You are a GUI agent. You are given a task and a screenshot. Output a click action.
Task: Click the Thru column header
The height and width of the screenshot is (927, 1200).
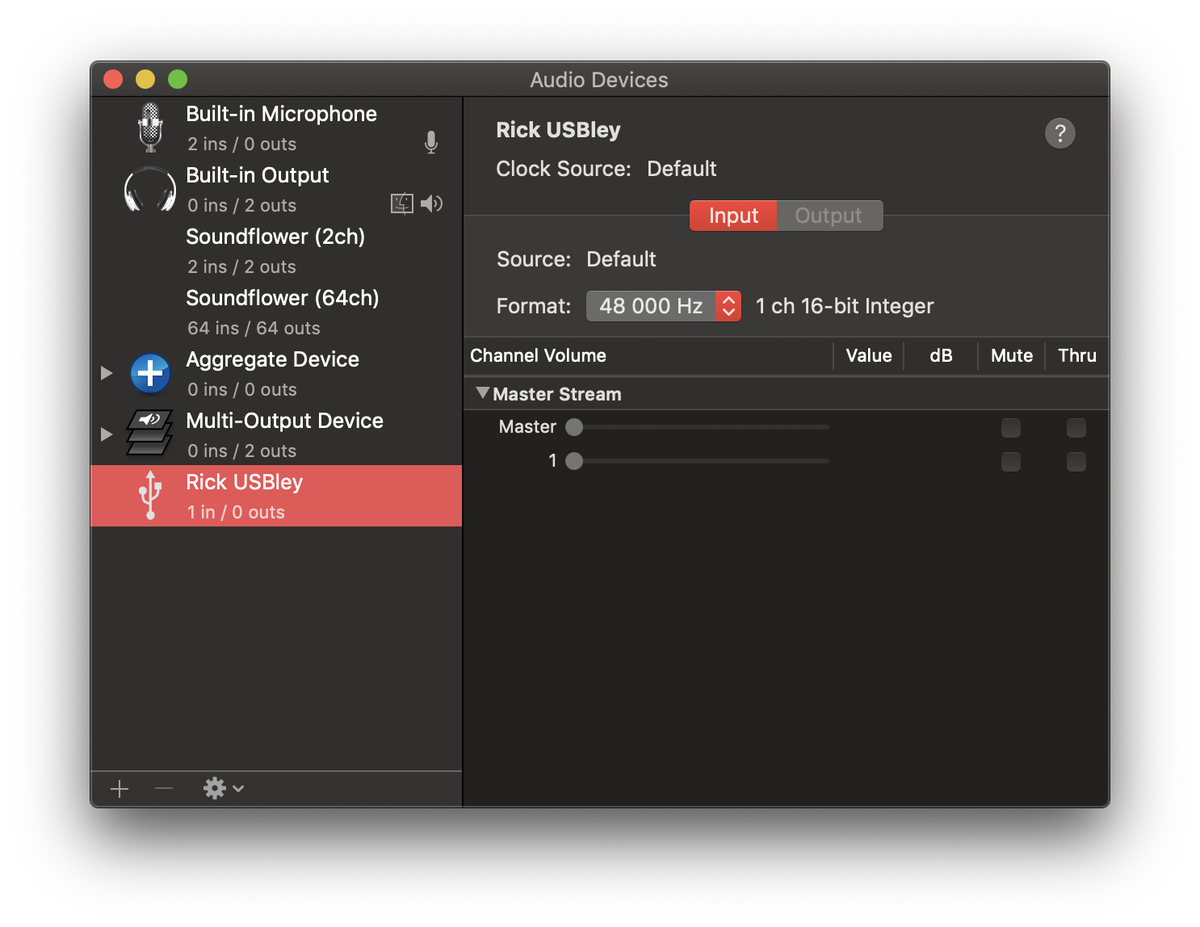coord(1077,355)
